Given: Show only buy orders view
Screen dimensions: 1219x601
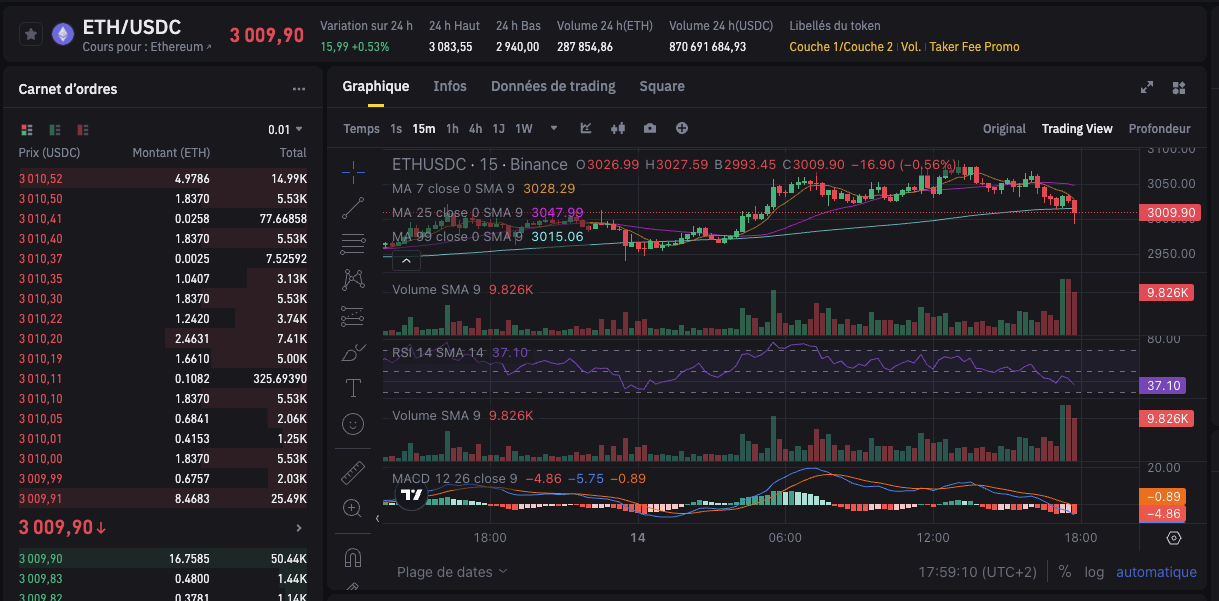Looking at the screenshot, I should click(x=55, y=130).
